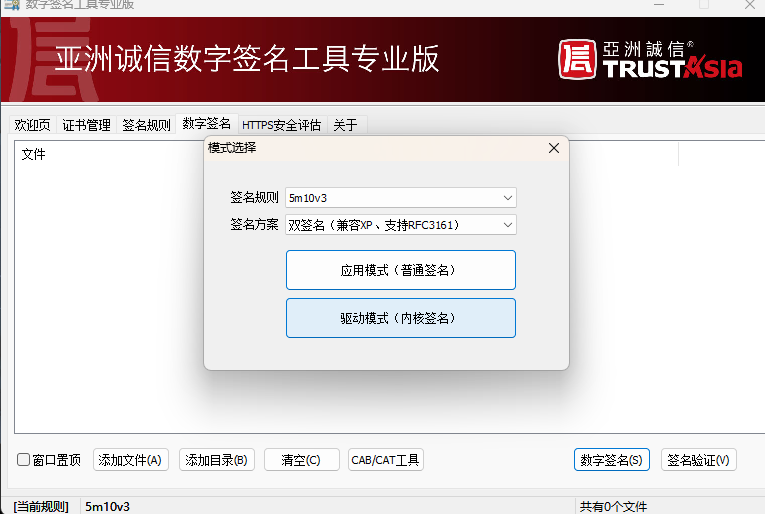Open the 证书管理 tab
The width and height of the screenshot is (765, 514).
coord(86,125)
